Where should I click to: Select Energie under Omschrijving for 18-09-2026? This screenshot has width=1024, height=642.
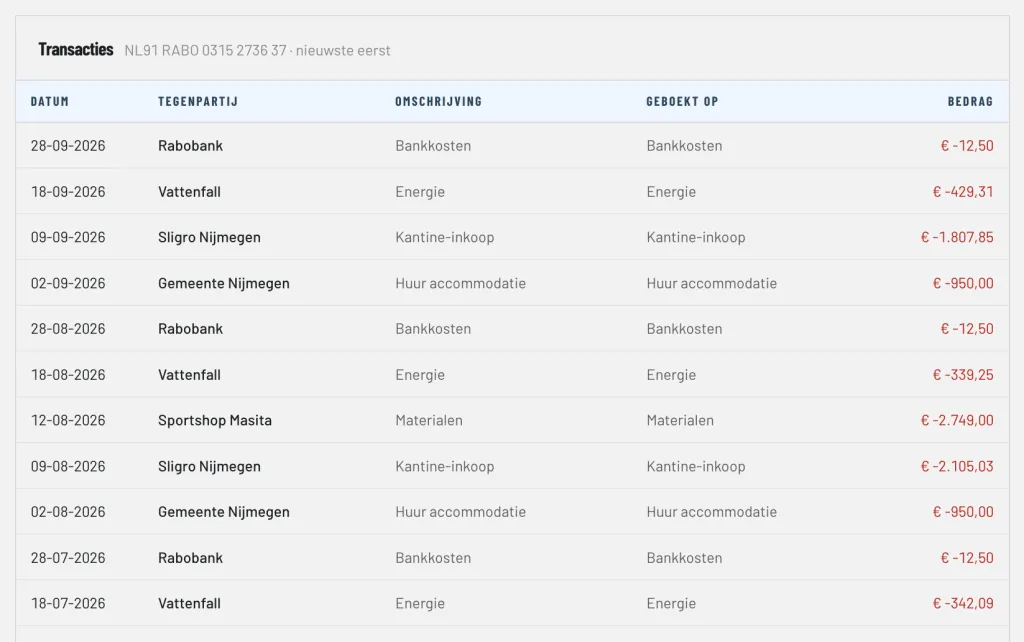[x=420, y=191]
